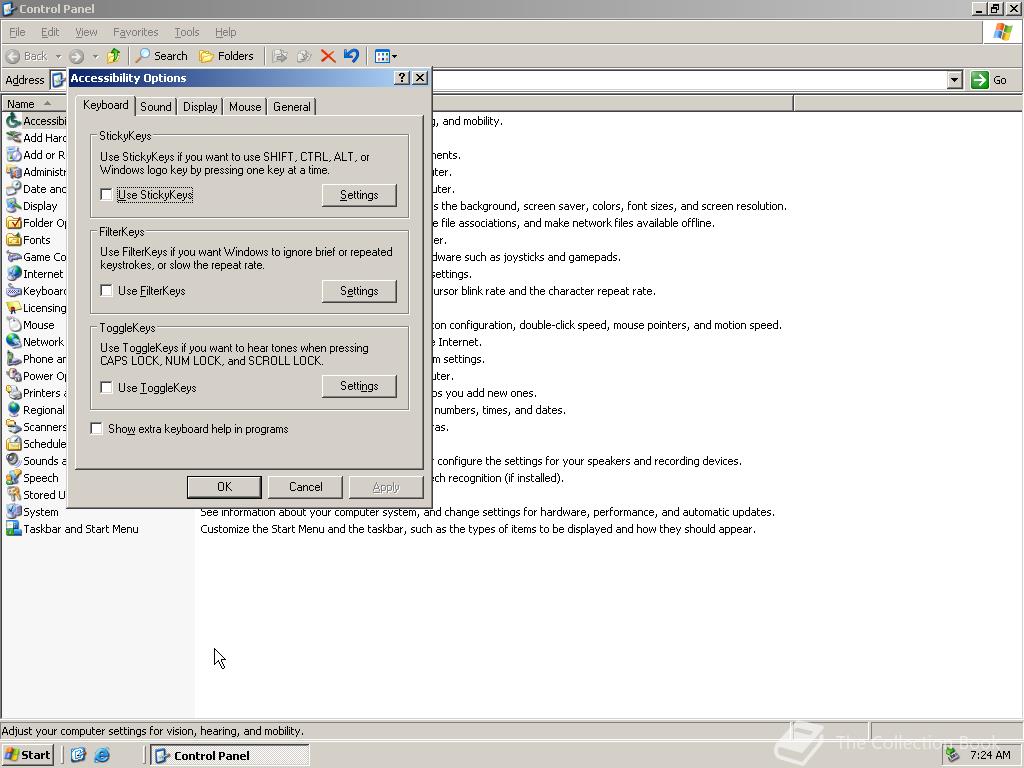Switch to the Mouse tab
Screen dimensions: 1024x768
tap(245, 106)
